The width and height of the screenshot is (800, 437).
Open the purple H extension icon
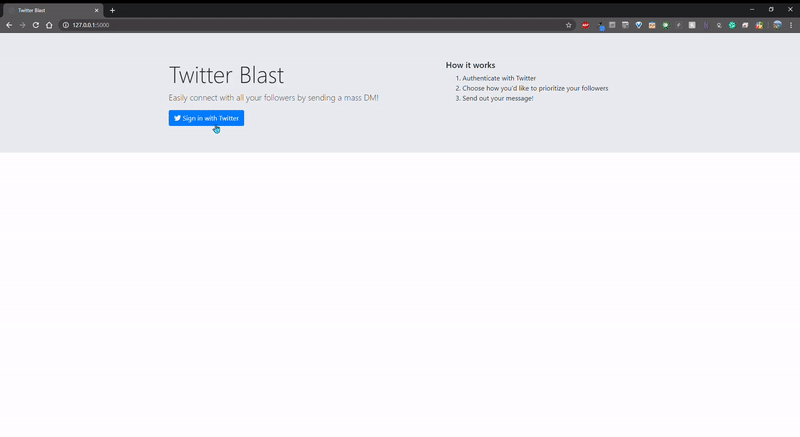(706, 25)
